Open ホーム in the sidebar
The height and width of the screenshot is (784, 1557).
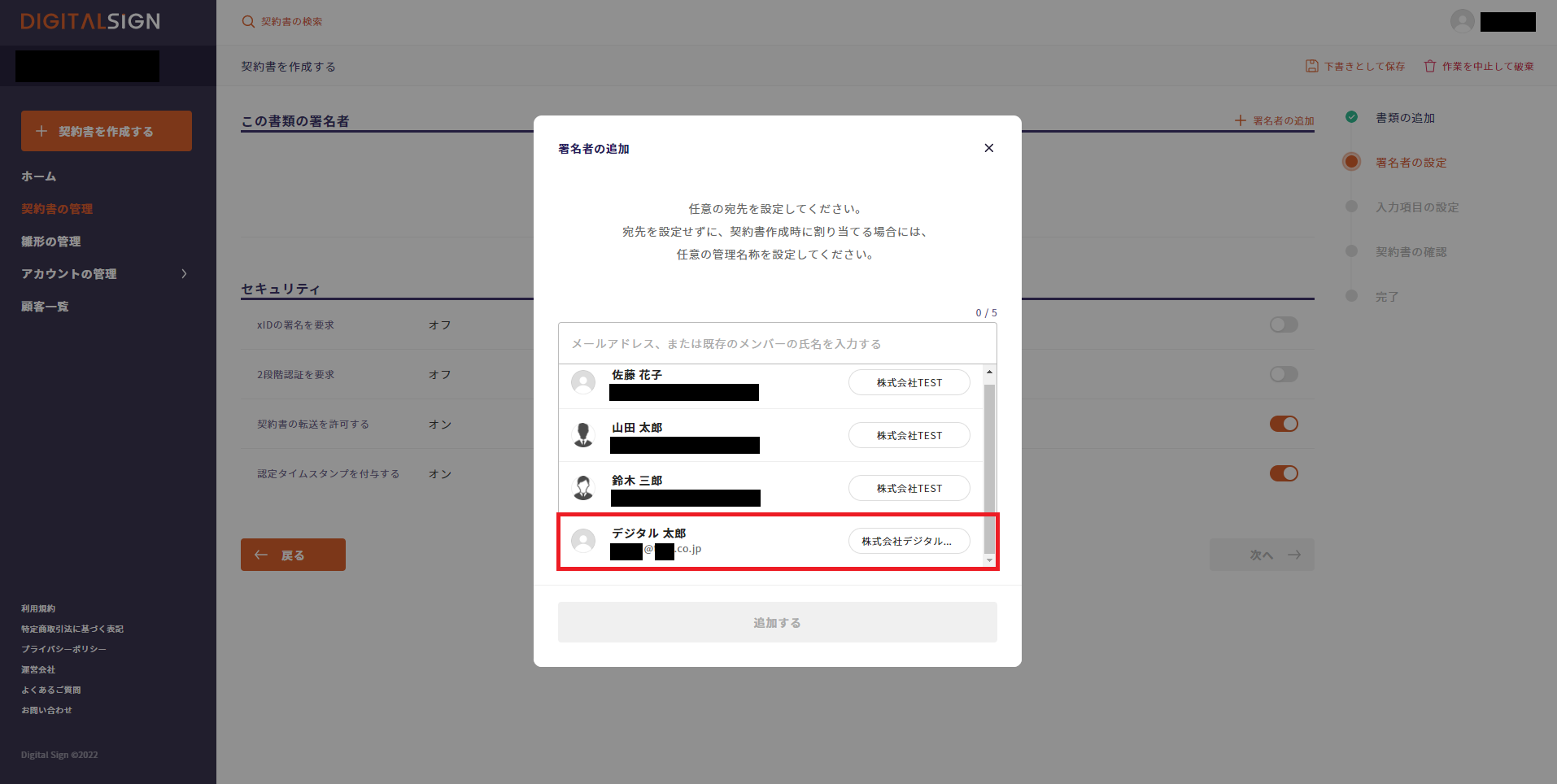point(39,176)
